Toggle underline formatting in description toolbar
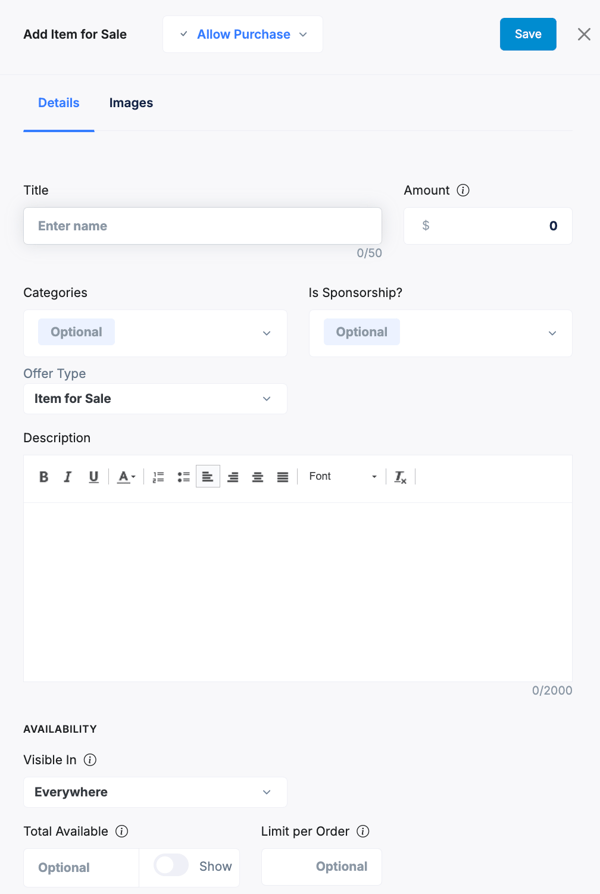 [93, 477]
